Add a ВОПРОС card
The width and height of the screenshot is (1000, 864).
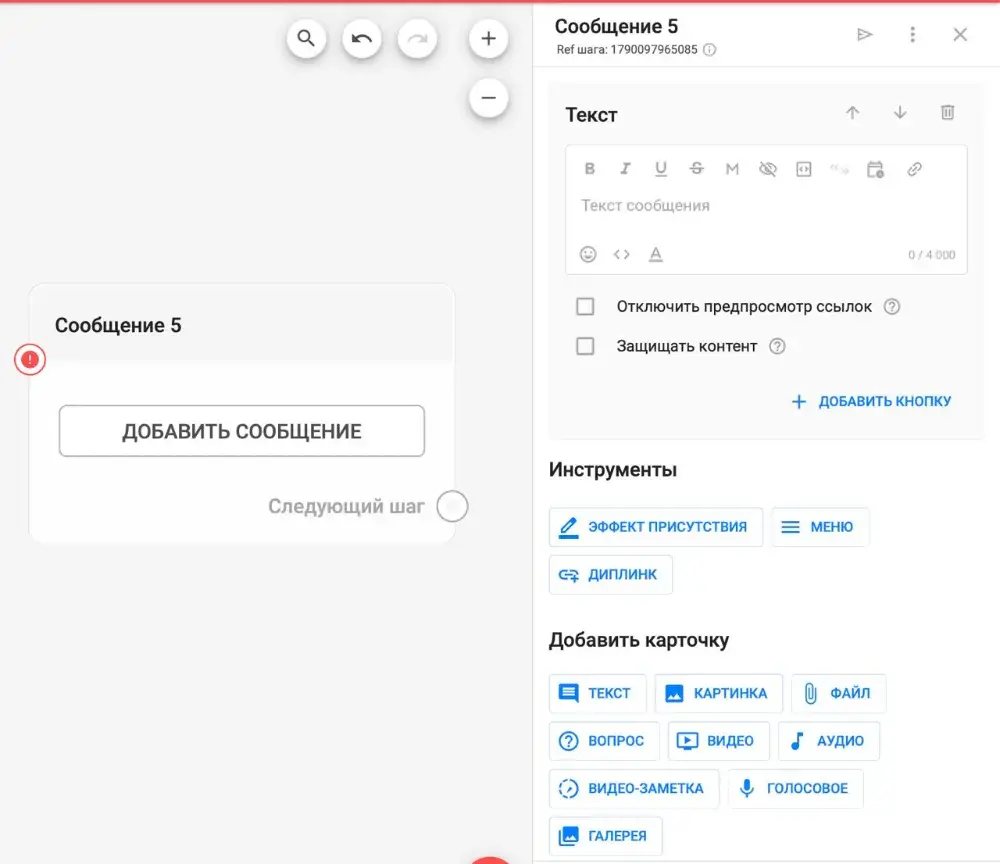click(604, 741)
